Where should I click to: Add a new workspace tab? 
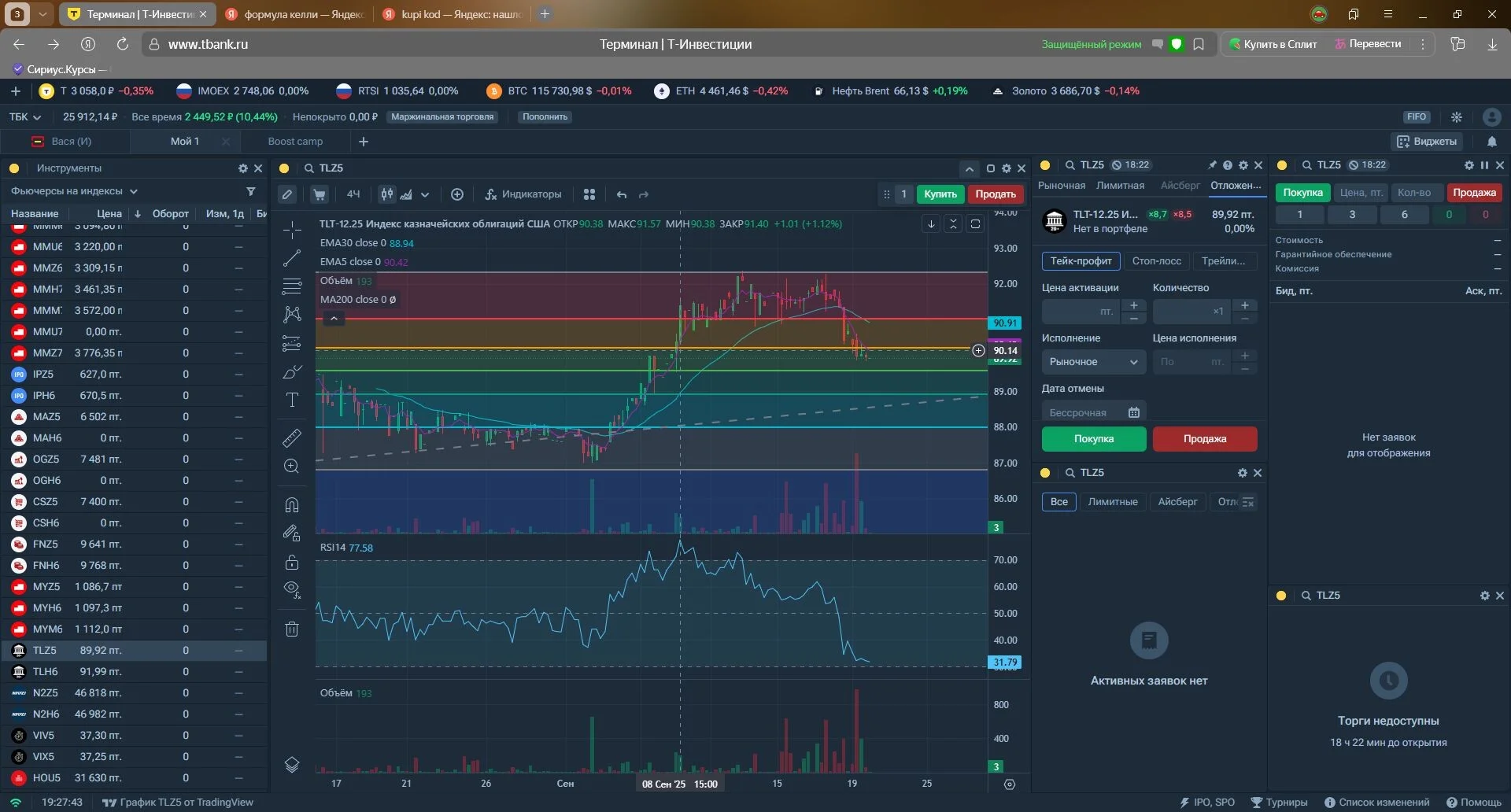point(364,142)
